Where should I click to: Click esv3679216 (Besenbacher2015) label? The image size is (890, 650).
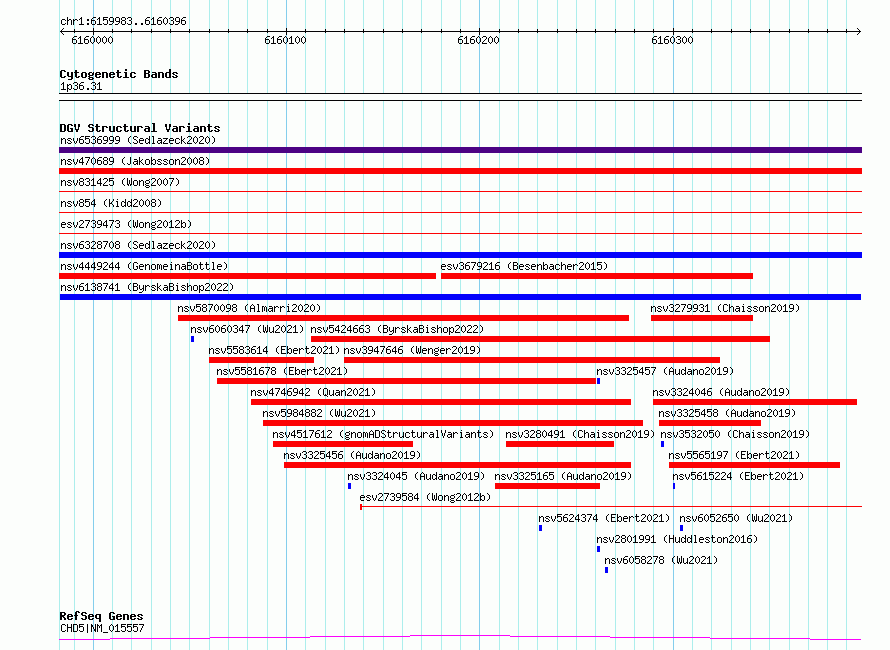tap(524, 266)
